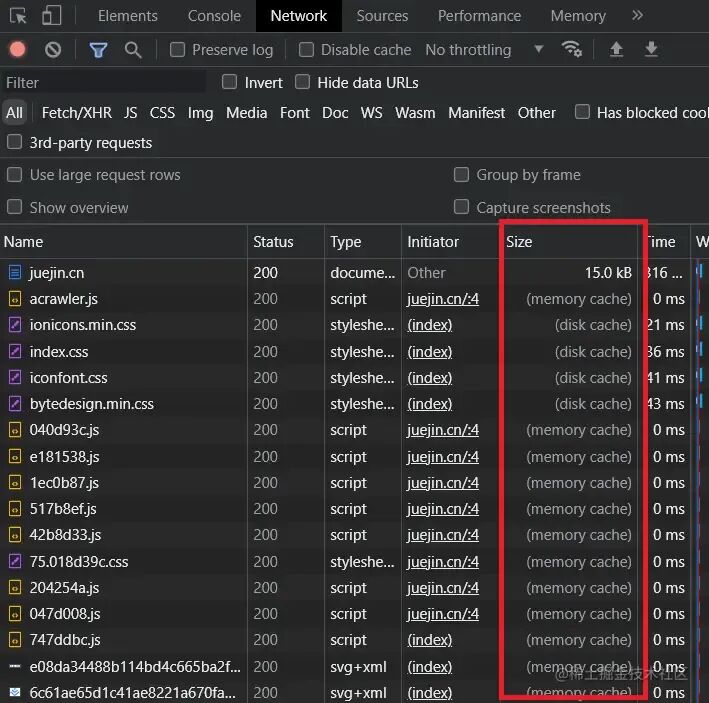
Task: Enable the Preserve log checkbox
Action: (x=177, y=49)
